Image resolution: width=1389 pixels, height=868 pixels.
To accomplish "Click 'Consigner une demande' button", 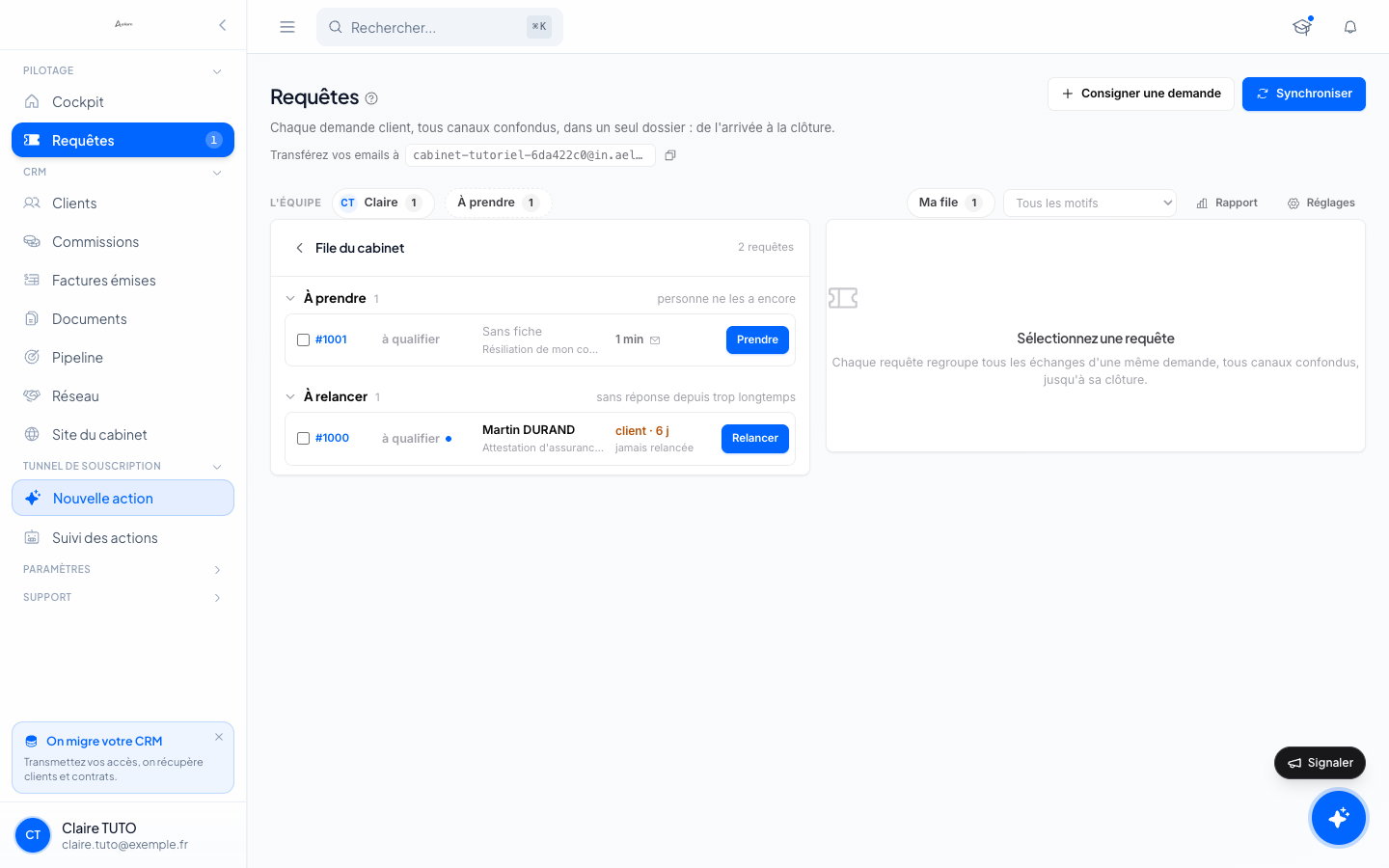I will 1141,94.
